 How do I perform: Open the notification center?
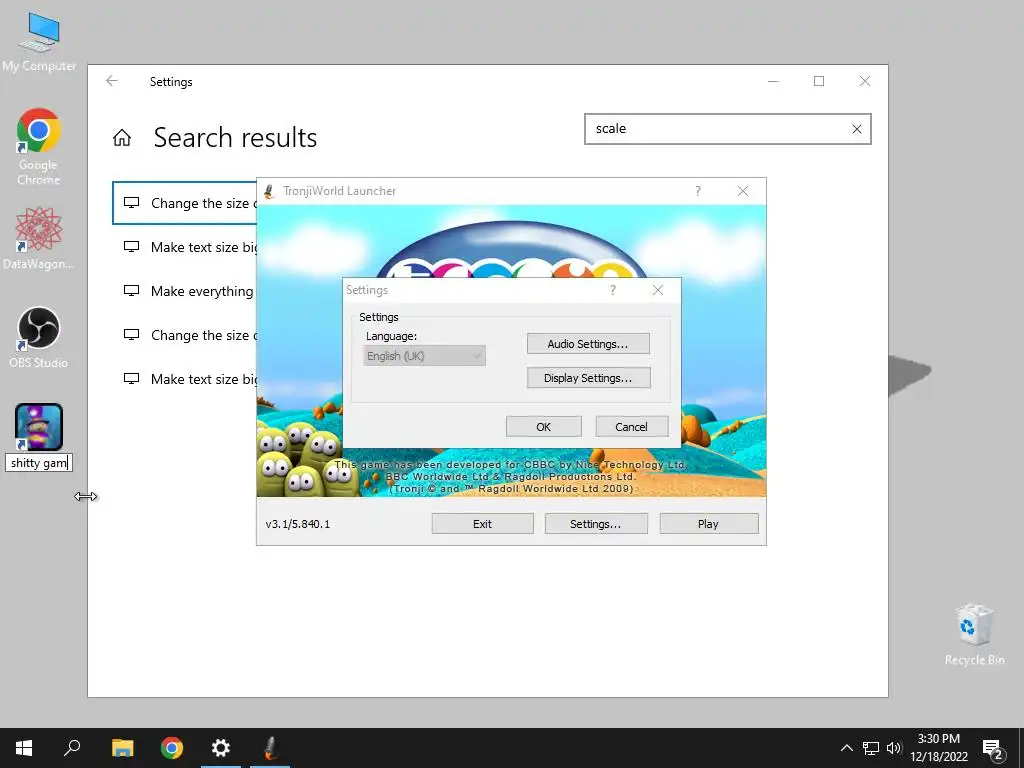pos(993,749)
